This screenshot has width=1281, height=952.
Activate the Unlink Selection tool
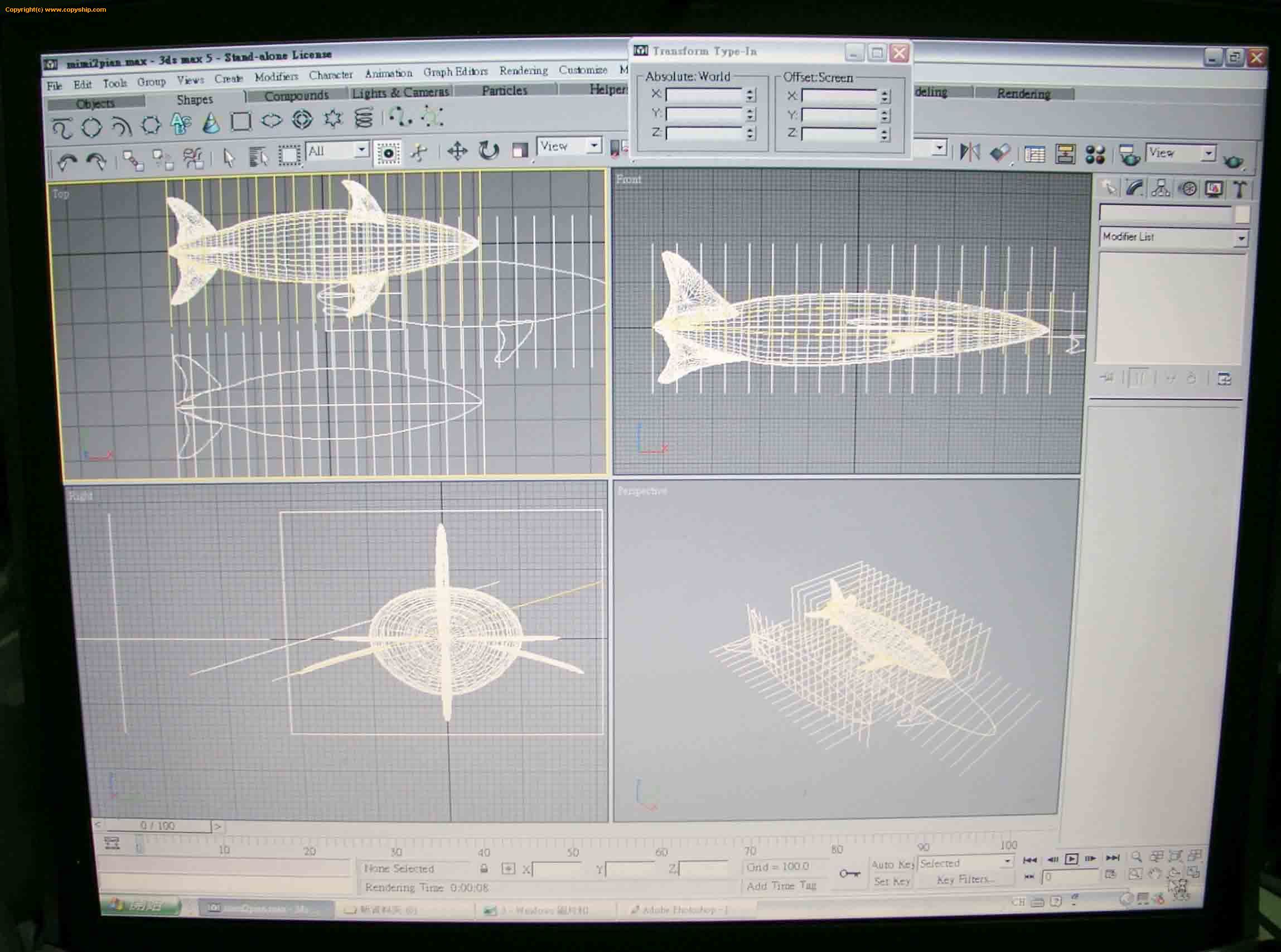tap(163, 159)
